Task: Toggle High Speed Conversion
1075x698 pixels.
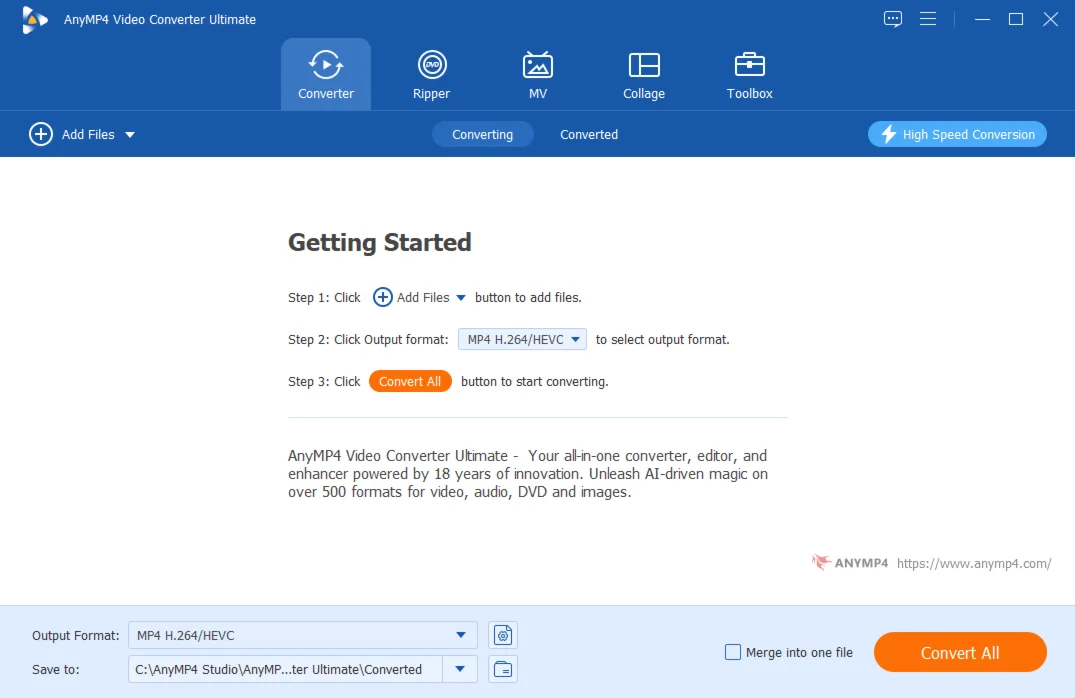Action: (957, 134)
